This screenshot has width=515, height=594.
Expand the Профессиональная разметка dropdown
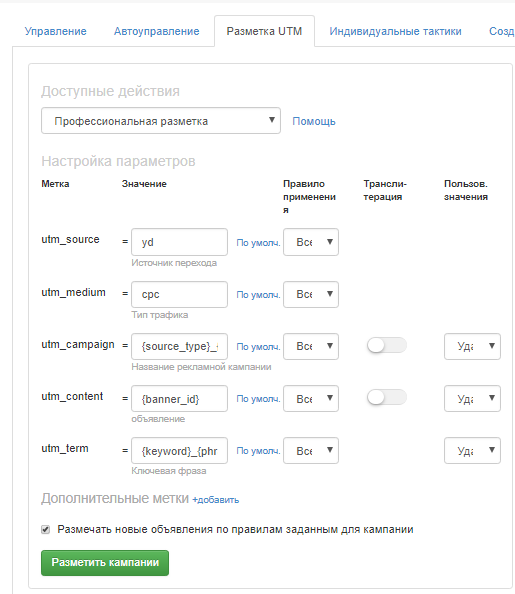[x=161, y=121]
